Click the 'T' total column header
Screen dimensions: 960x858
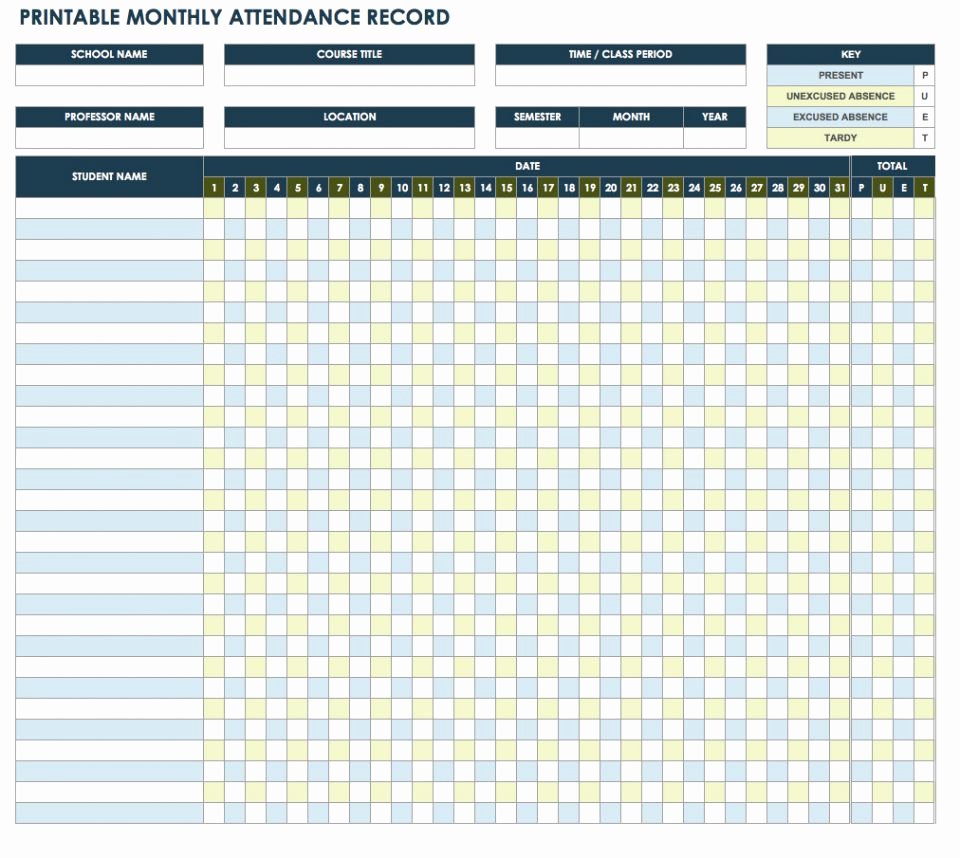tap(924, 187)
